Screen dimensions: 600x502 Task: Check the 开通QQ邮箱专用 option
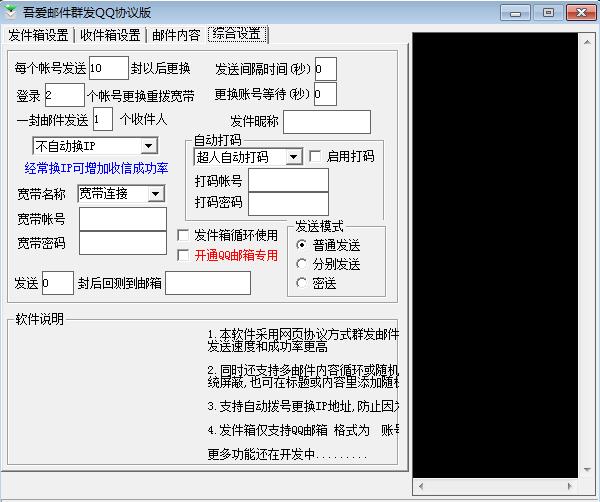(x=183, y=255)
